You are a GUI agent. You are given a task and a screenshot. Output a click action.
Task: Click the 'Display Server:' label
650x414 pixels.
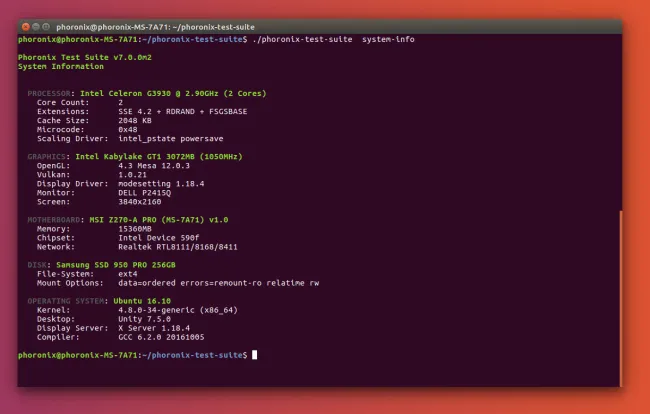tap(73, 328)
